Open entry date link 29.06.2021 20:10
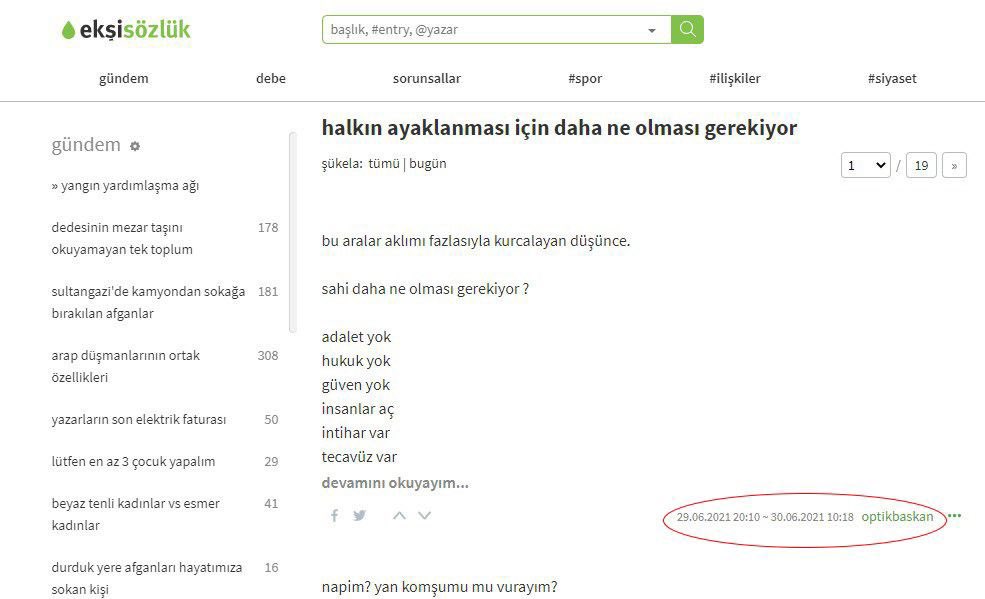The image size is (985, 599). point(765,517)
